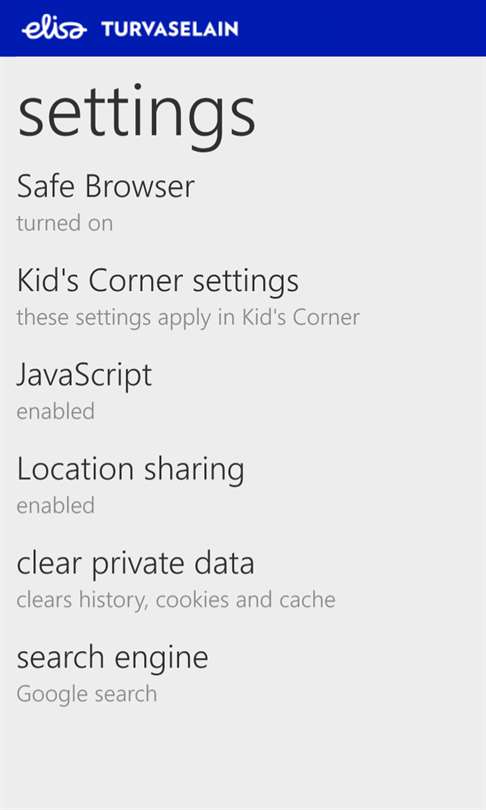This screenshot has width=486, height=810.
Task: Tap clear private data
Action: pos(135,564)
